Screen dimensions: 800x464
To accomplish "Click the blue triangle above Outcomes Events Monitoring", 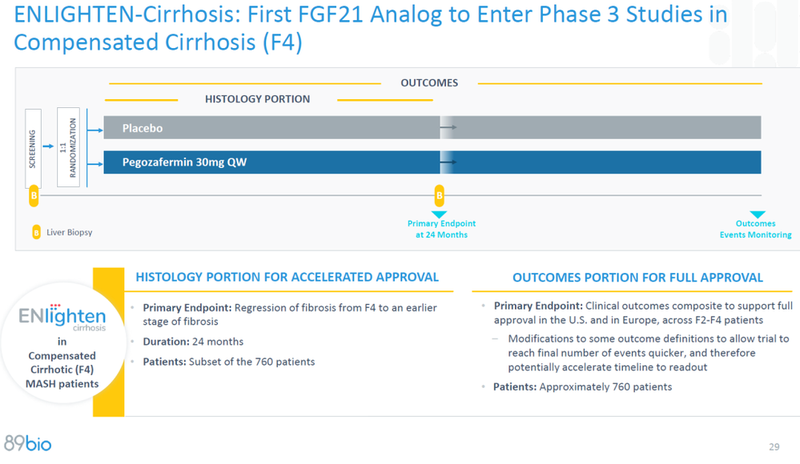I will [757, 214].
